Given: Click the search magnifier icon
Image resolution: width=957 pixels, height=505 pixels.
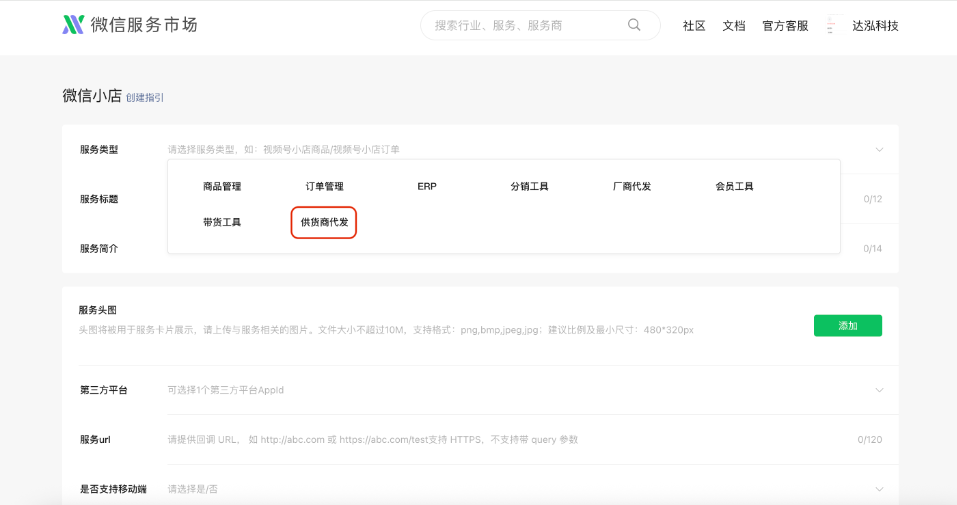Looking at the screenshot, I should pyautogui.click(x=634, y=26).
